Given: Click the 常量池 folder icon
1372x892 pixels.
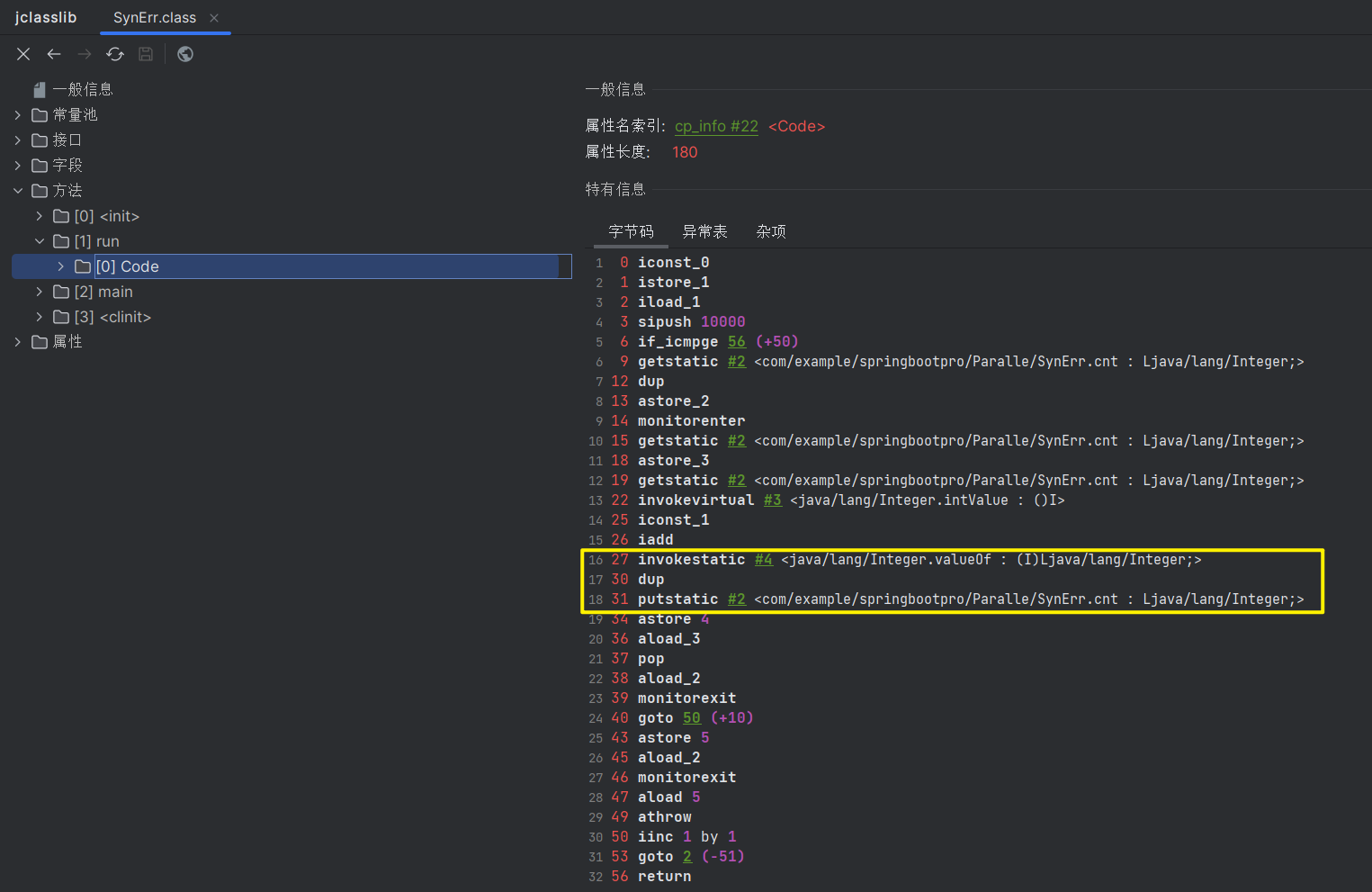Looking at the screenshot, I should (40, 114).
